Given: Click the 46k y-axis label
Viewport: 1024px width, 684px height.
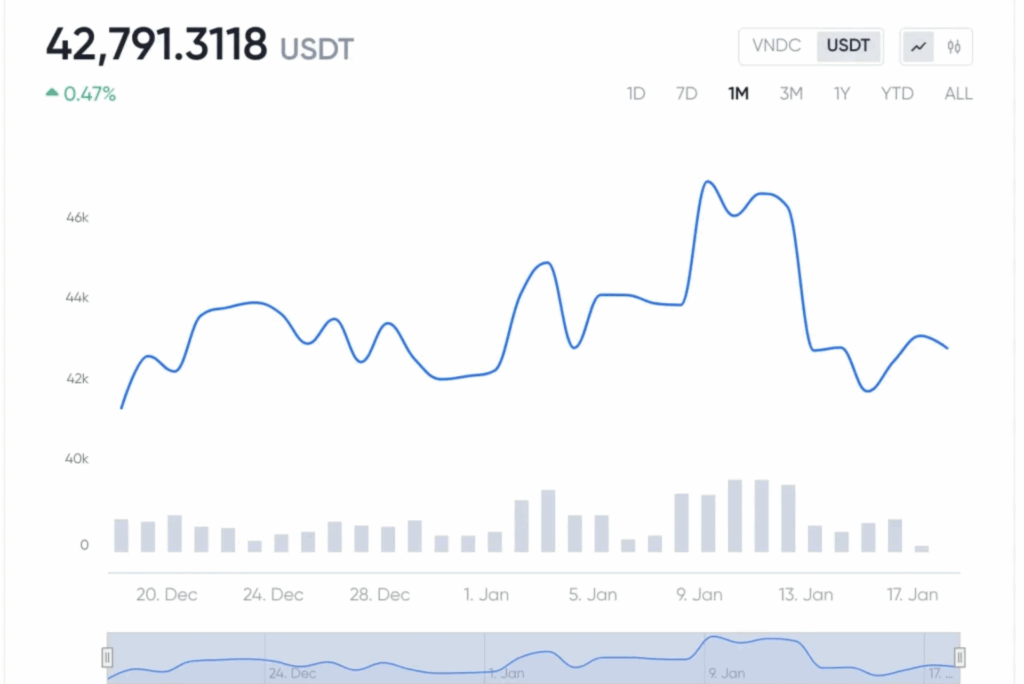Looking at the screenshot, I should coord(78,217).
